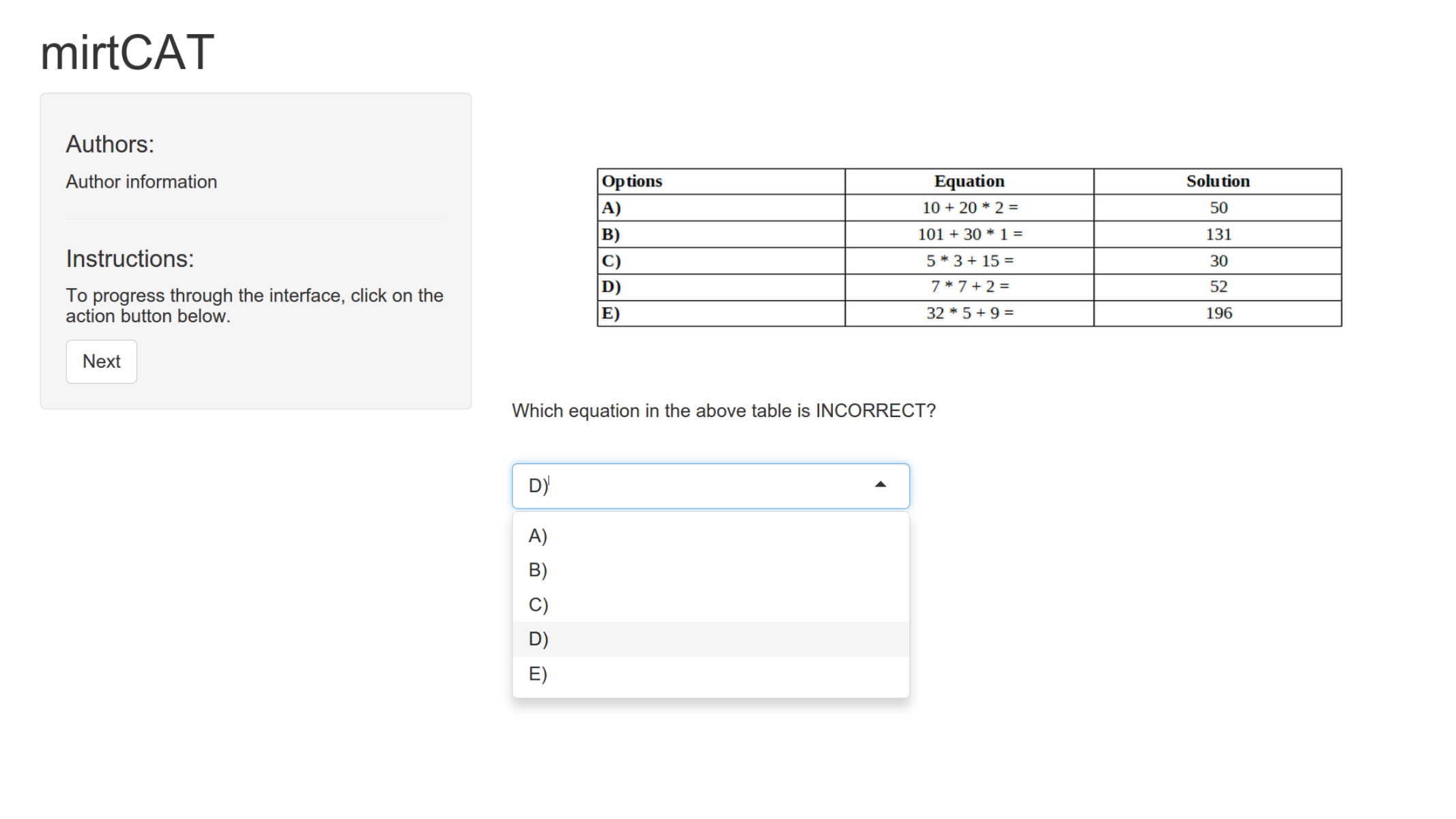
Task: Select C) from the open dropdown list
Action: pos(538,605)
